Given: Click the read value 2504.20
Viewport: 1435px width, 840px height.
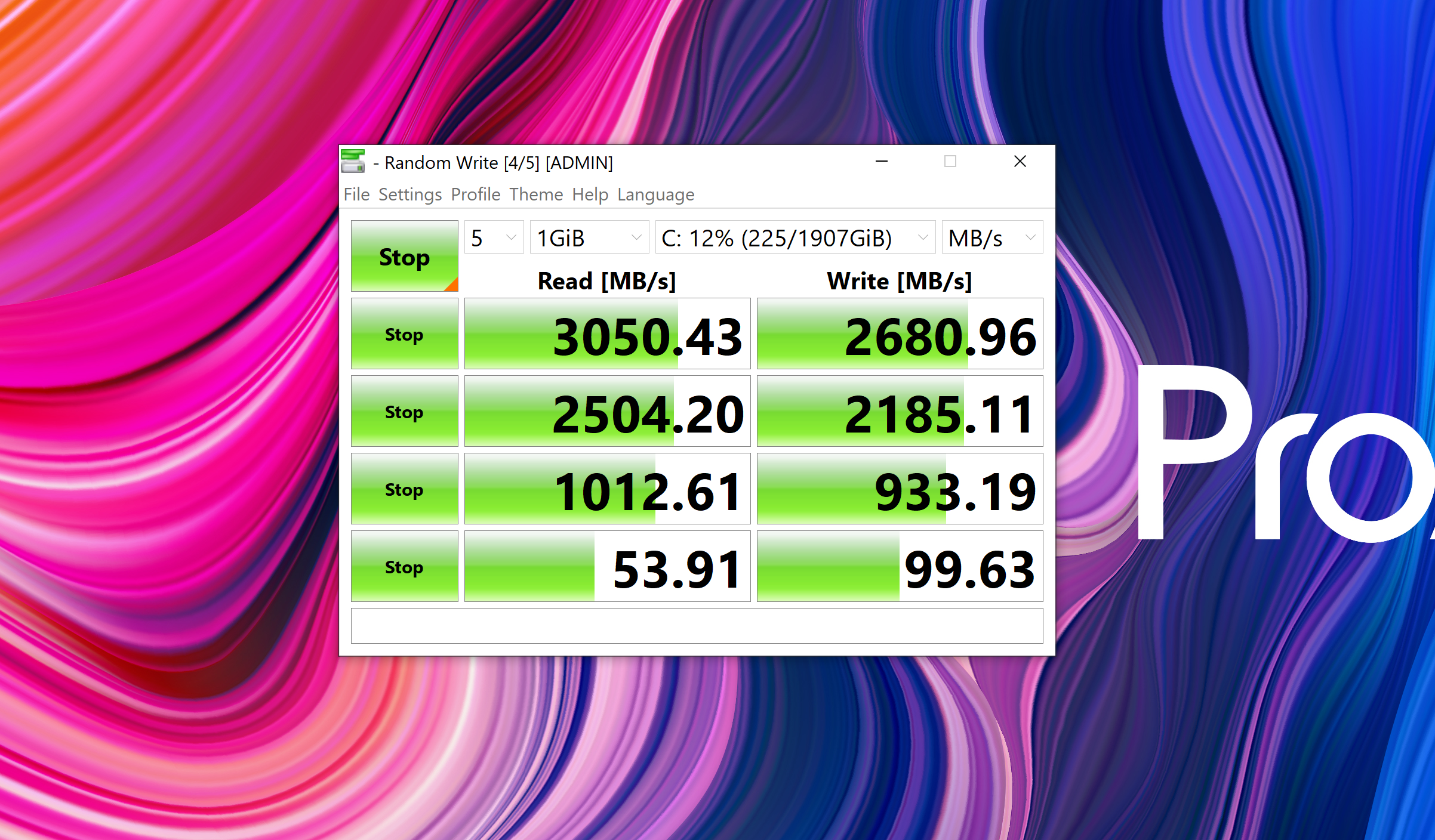Looking at the screenshot, I should tap(607, 411).
